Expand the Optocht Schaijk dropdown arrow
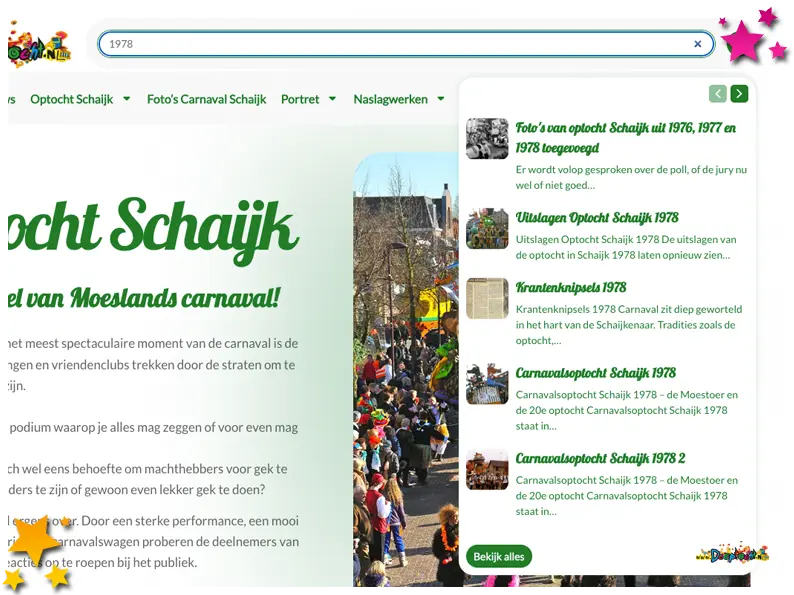This screenshot has width=794, height=595. [x=126, y=99]
